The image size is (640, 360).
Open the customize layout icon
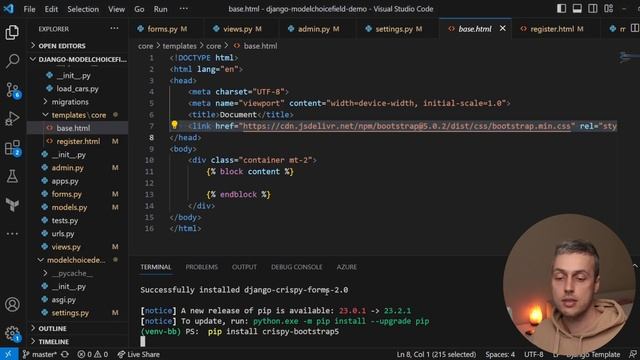[609, 9]
